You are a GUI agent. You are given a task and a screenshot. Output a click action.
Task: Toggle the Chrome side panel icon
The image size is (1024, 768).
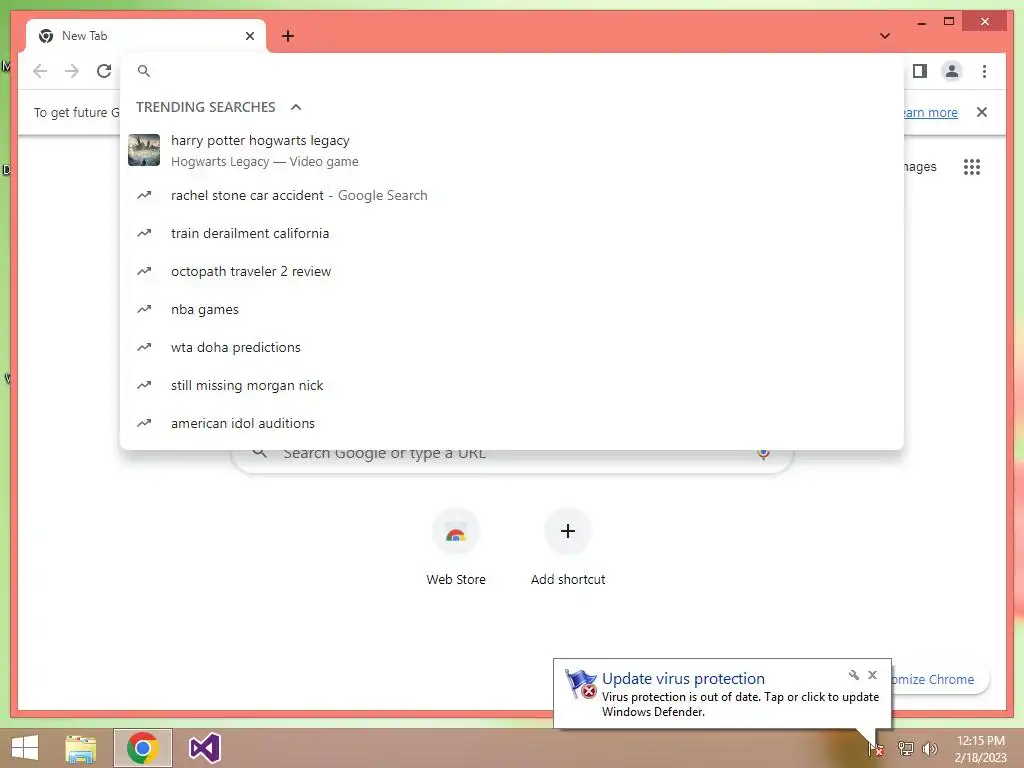pyautogui.click(x=920, y=71)
